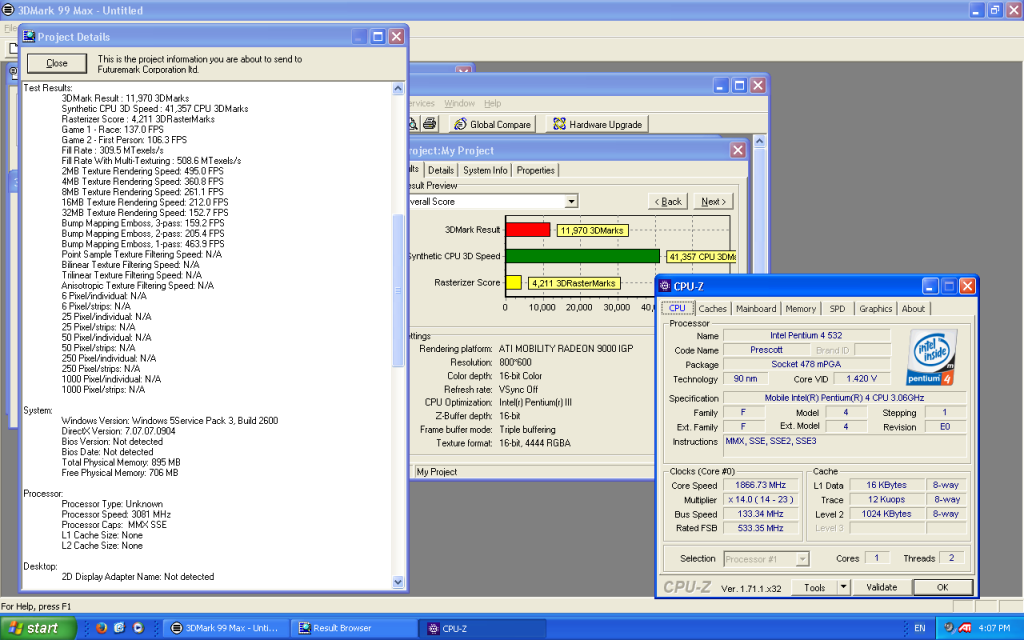The image size is (1024, 640).
Task: Click the green Synthetic CPU 3D Speed bar
Action: coord(583,256)
